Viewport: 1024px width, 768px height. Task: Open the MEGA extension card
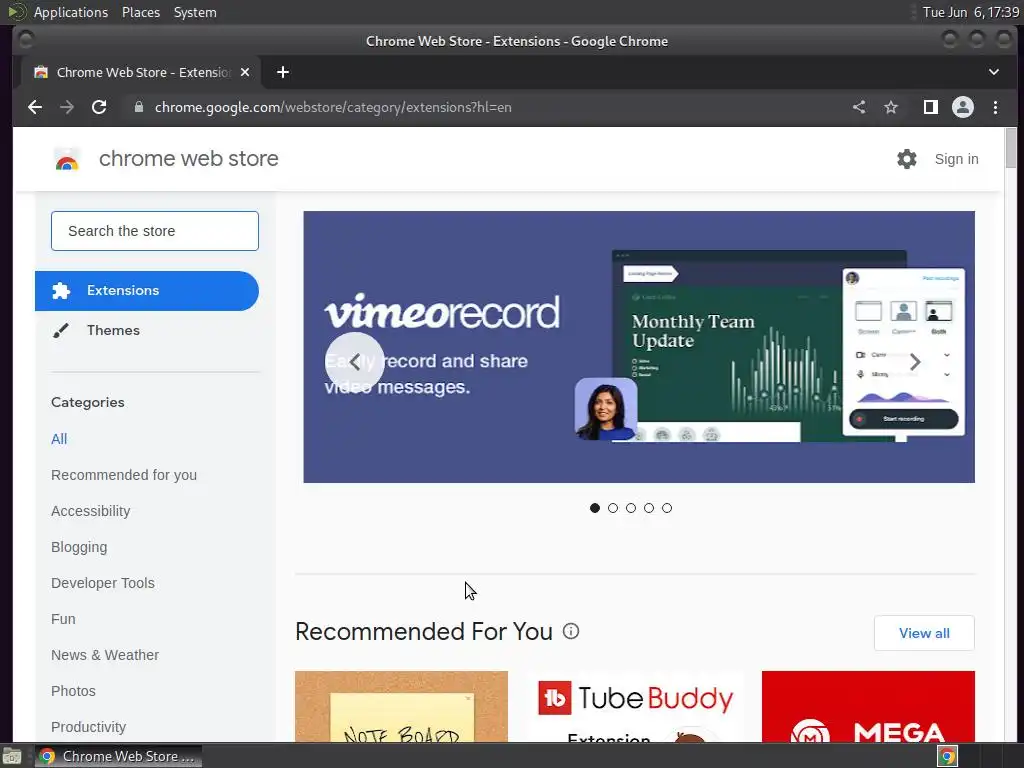click(x=868, y=707)
